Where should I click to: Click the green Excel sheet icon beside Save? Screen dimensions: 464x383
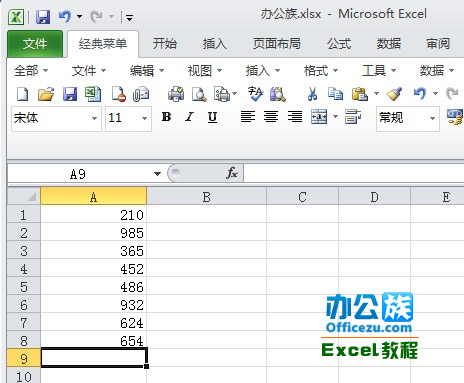click(x=93, y=94)
